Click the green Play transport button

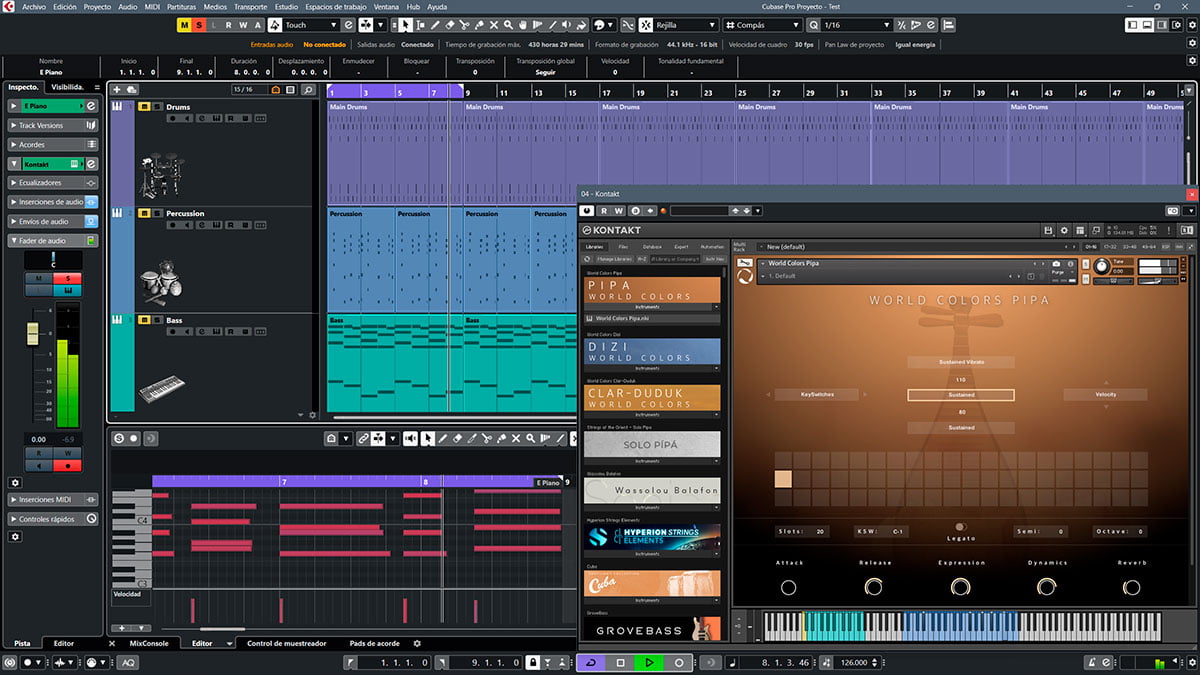point(649,662)
